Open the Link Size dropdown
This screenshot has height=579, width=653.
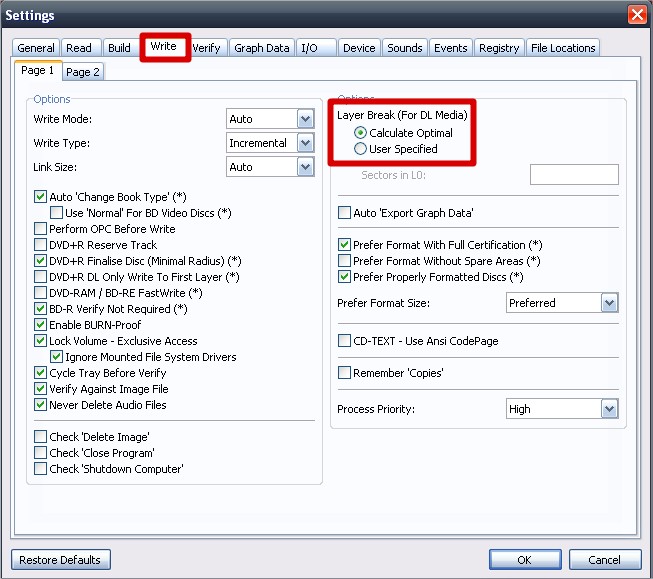[306, 167]
